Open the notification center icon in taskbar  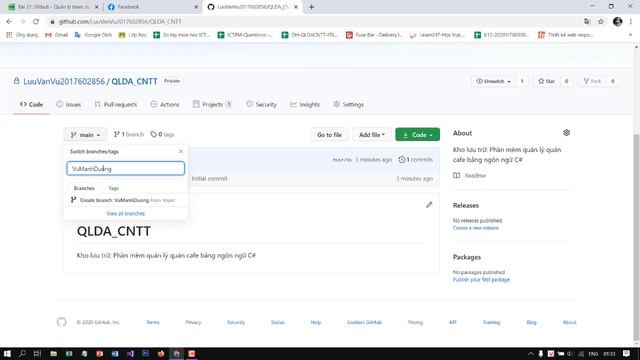pos(627,353)
